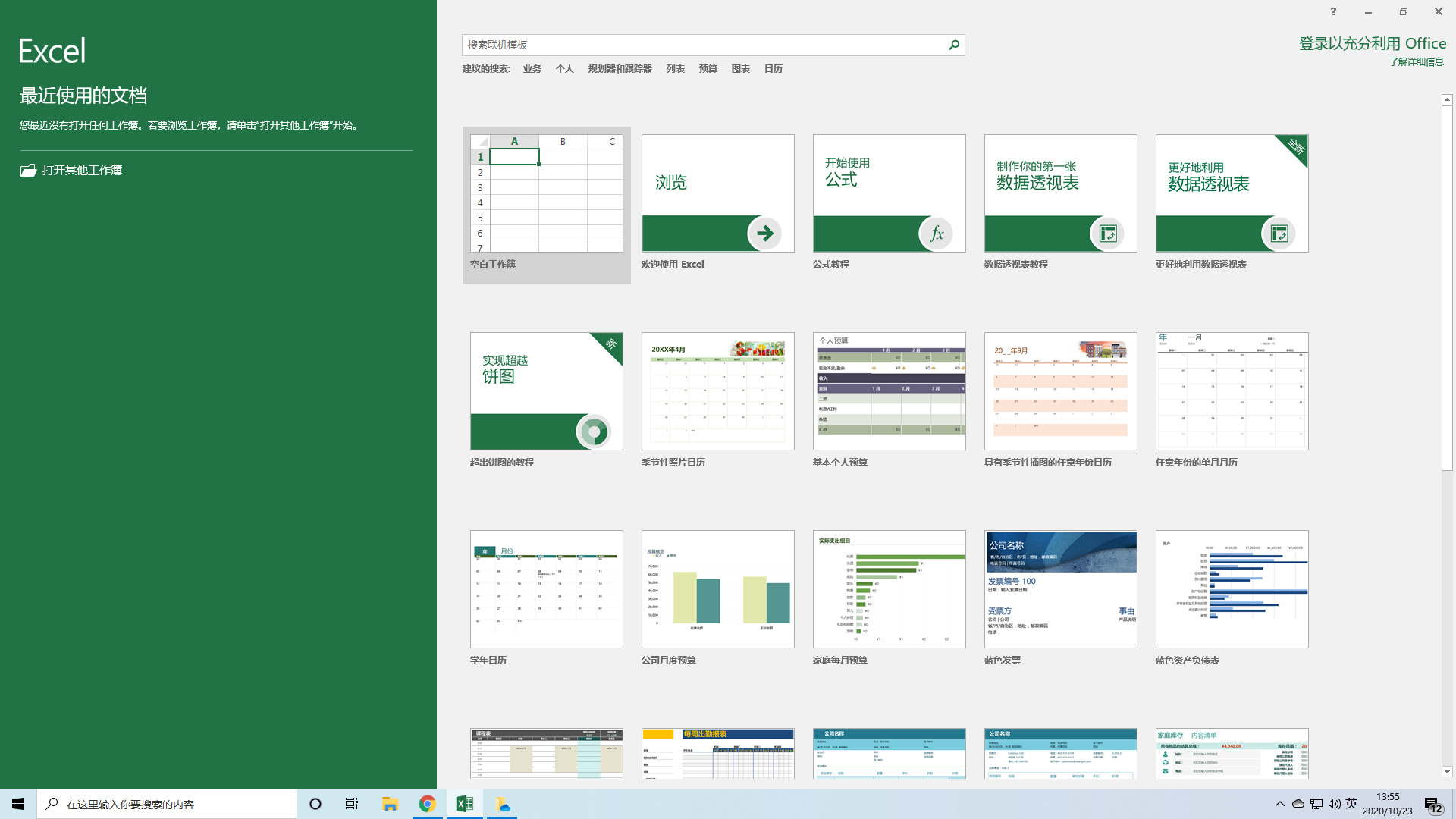1456x819 pixels.
Task: Open the 欢迎使用 Excel template
Action: tap(718, 202)
